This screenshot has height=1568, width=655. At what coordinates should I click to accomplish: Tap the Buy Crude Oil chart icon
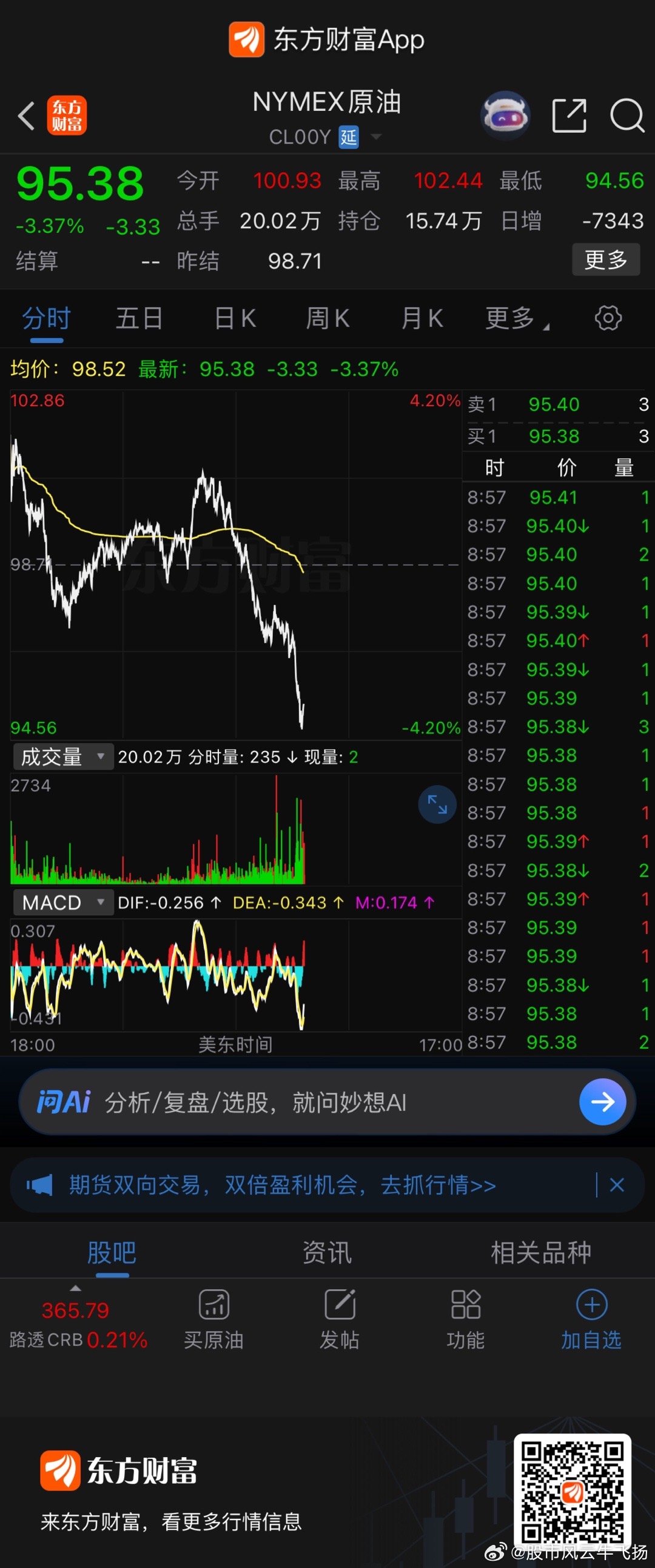click(214, 1304)
